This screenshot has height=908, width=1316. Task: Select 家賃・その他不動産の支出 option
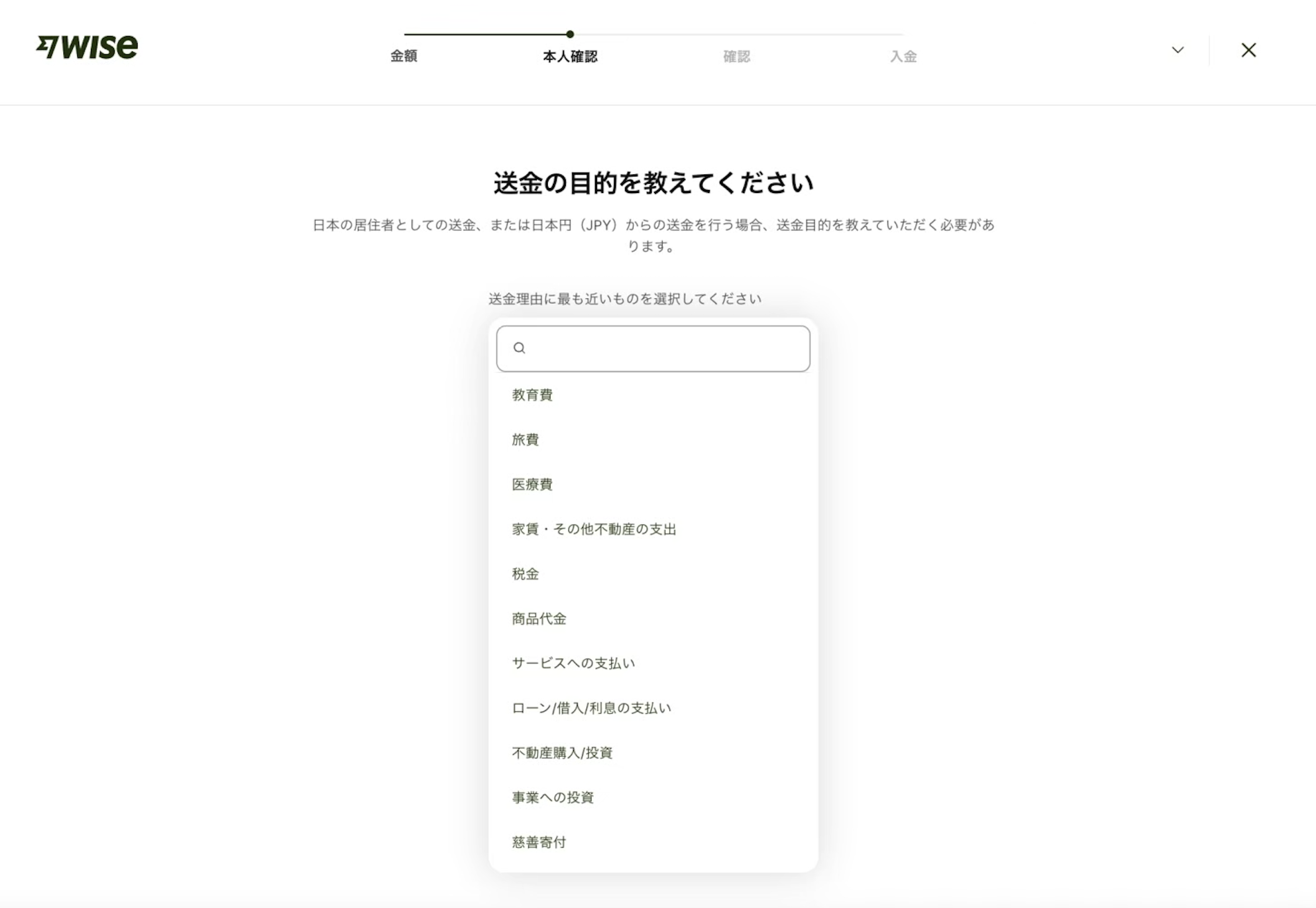594,529
